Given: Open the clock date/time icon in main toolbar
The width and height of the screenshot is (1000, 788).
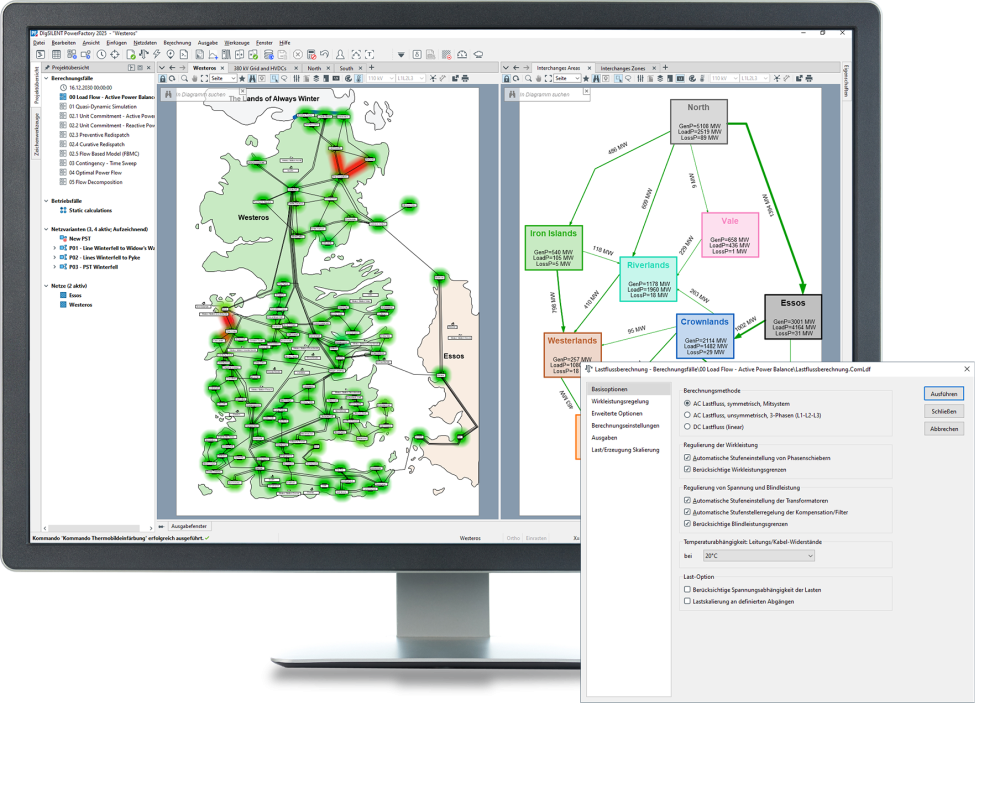Looking at the screenshot, I should pyautogui.click(x=101, y=54).
